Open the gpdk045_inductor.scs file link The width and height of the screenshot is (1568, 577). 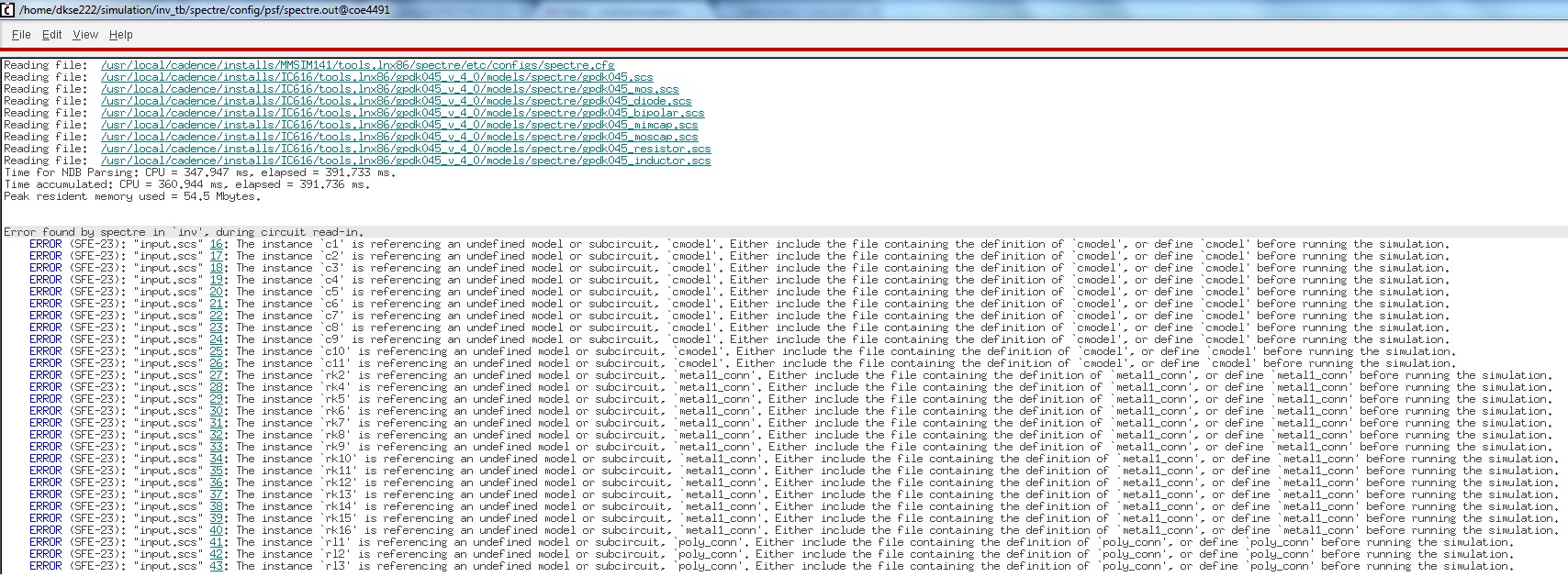click(x=406, y=161)
